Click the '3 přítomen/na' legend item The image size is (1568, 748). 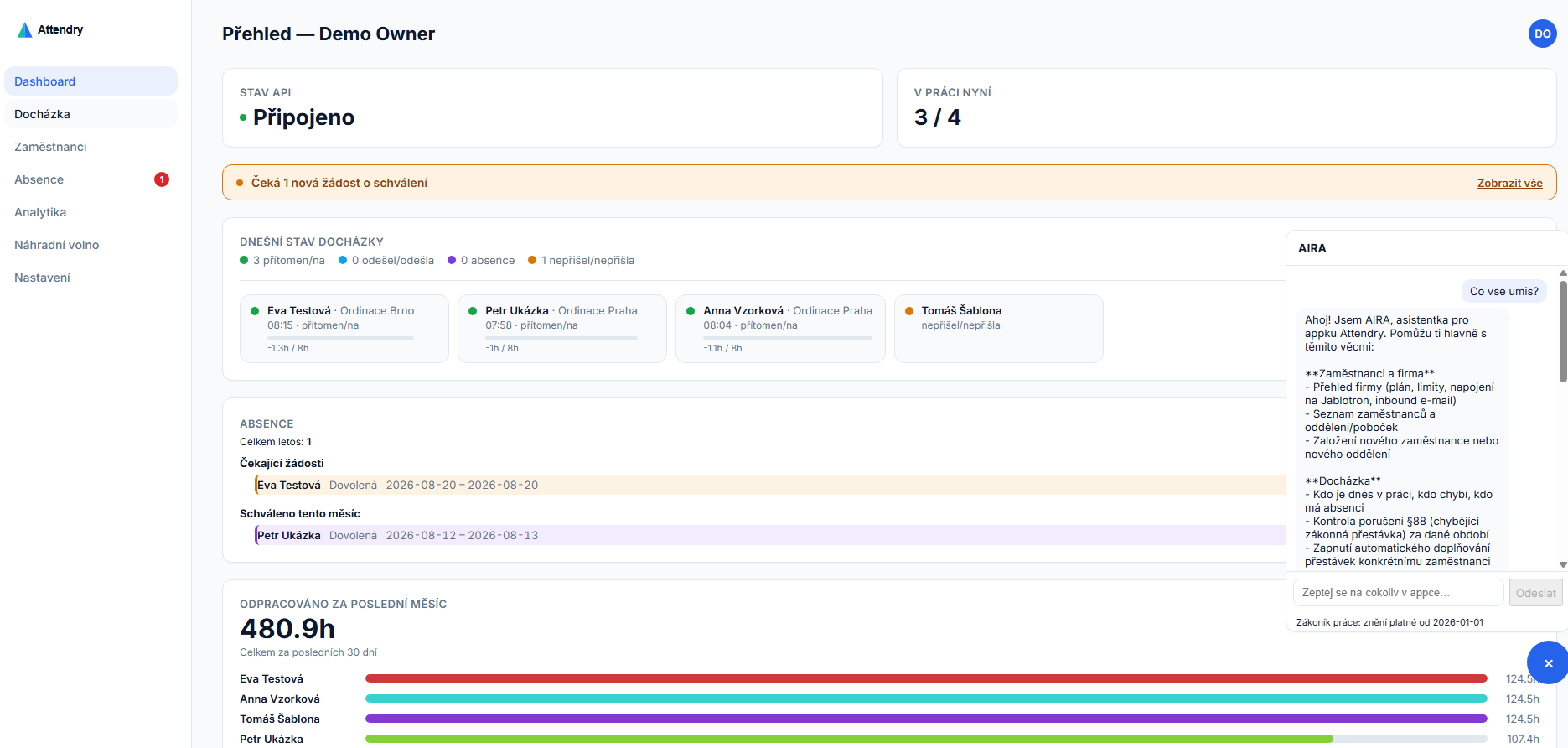point(282,261)
